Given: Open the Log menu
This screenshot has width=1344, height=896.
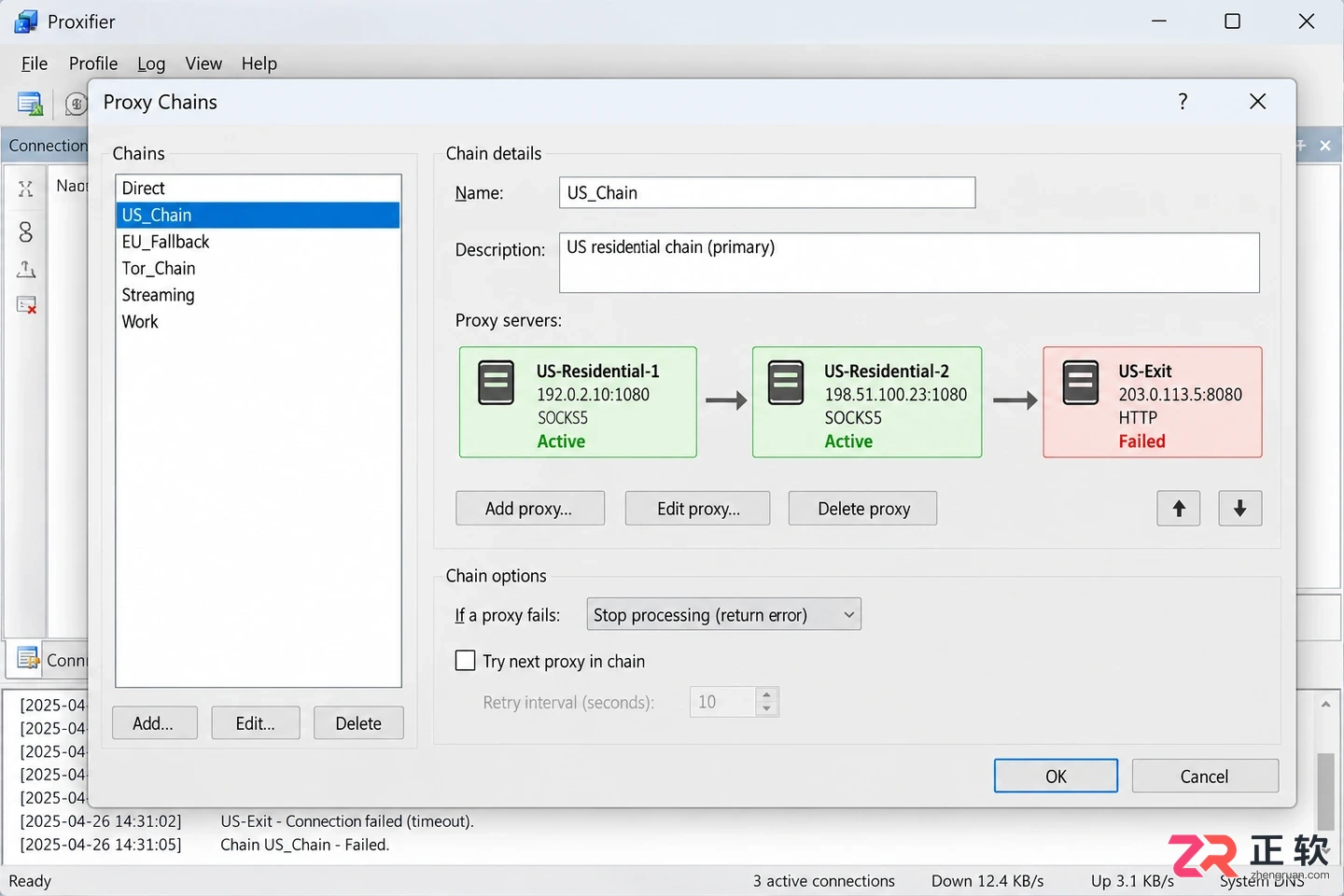Looking at the screenshot, I should tap(151, 63).
